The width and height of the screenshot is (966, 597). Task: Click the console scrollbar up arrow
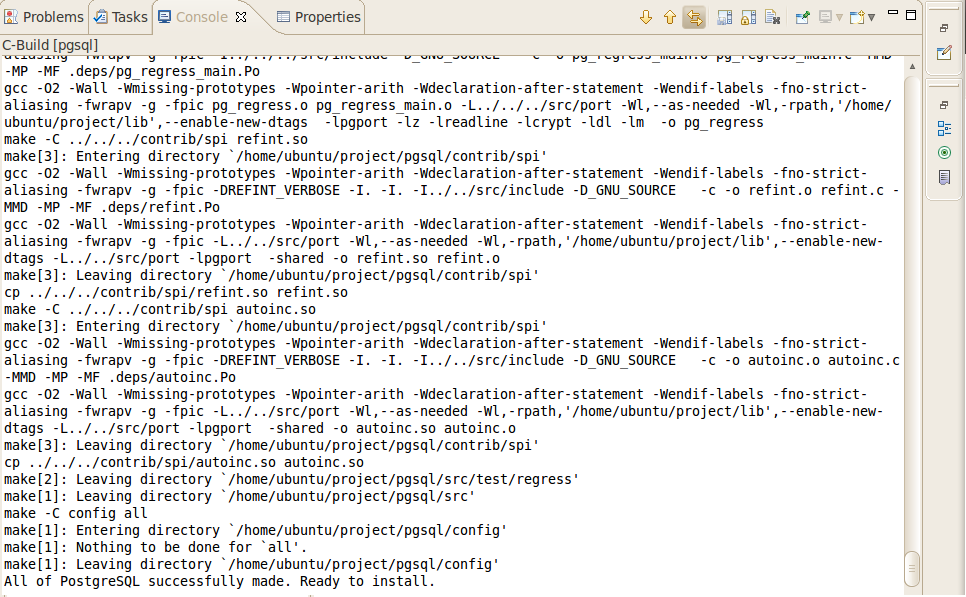point(912,66)
